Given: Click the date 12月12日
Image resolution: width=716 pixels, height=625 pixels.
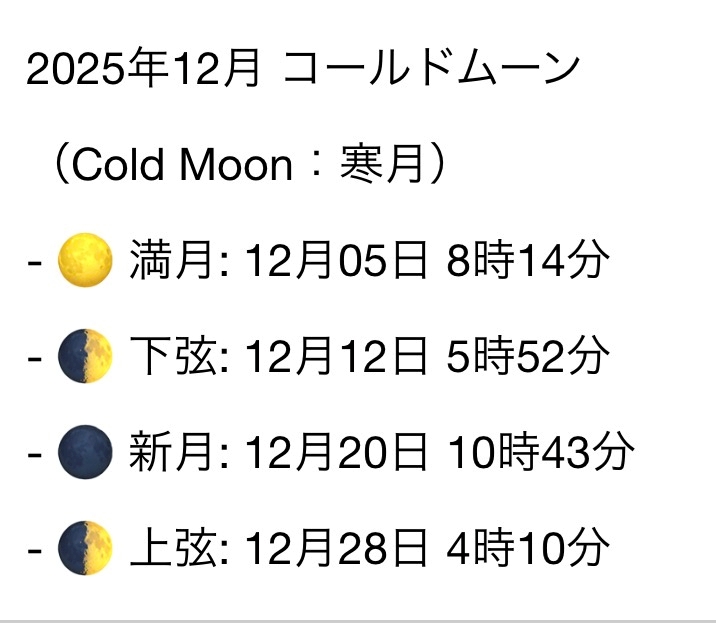Looking at the screenshot, I should (336, 356).
